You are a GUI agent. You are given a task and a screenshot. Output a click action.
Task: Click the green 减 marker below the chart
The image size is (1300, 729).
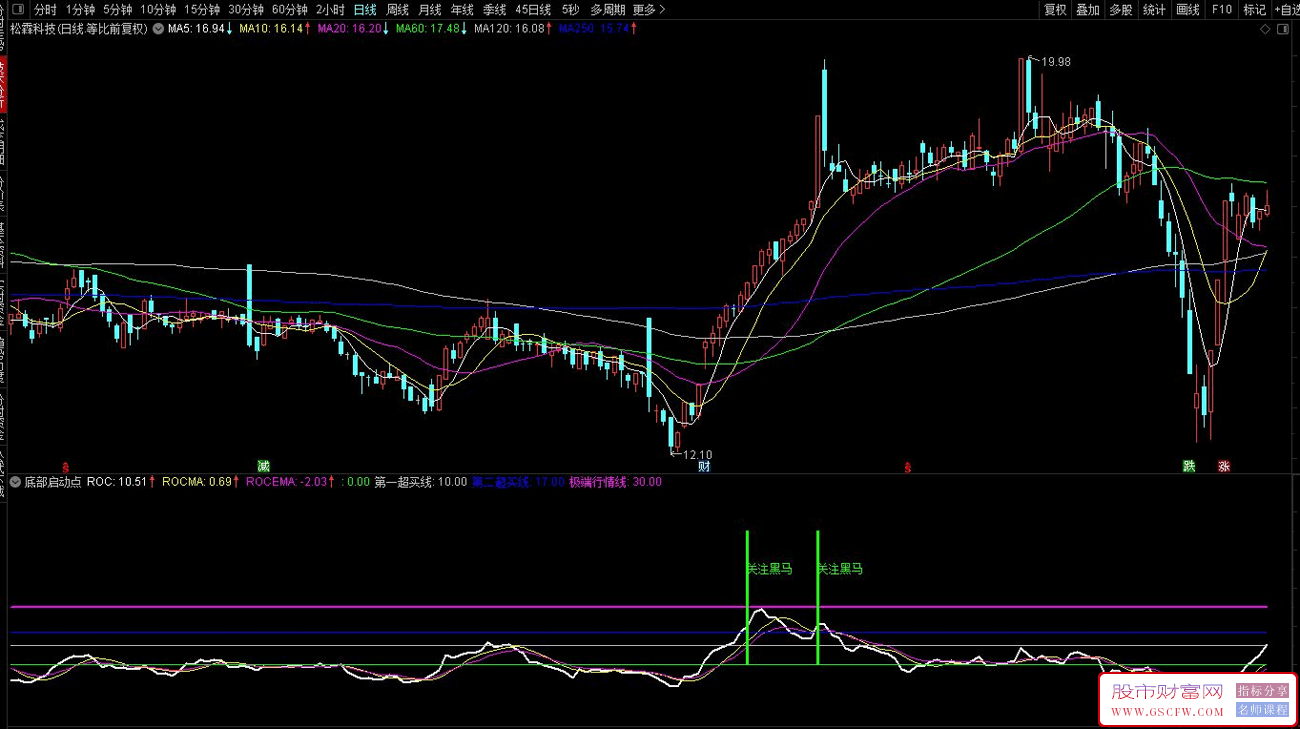[x=263, y=466]
